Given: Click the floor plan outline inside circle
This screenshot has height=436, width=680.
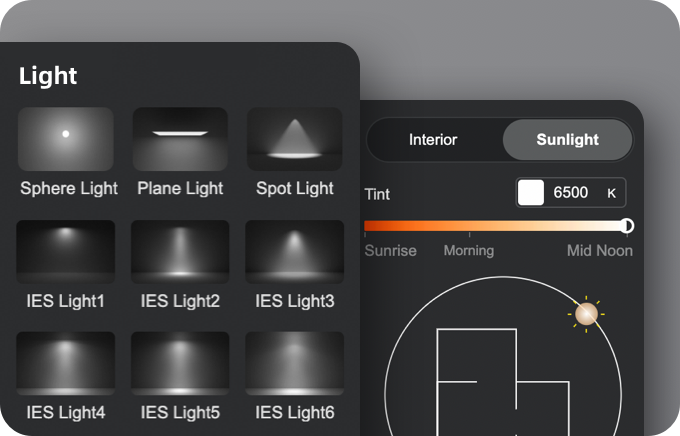Looking at the screenshot, I should [x=477, y=380].
